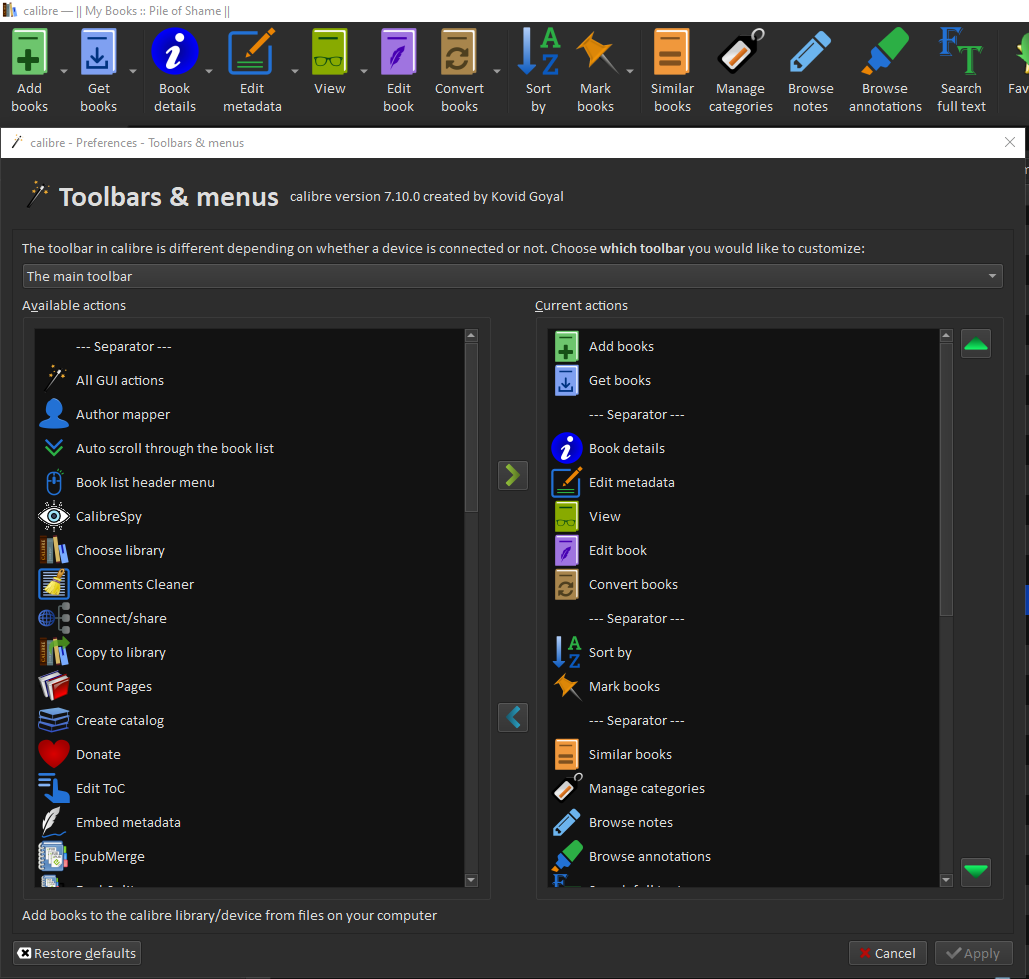The height and width of the screenshot is (979, 1029).
Task: Select Create catalog in available actions
Action: point(249,720)
